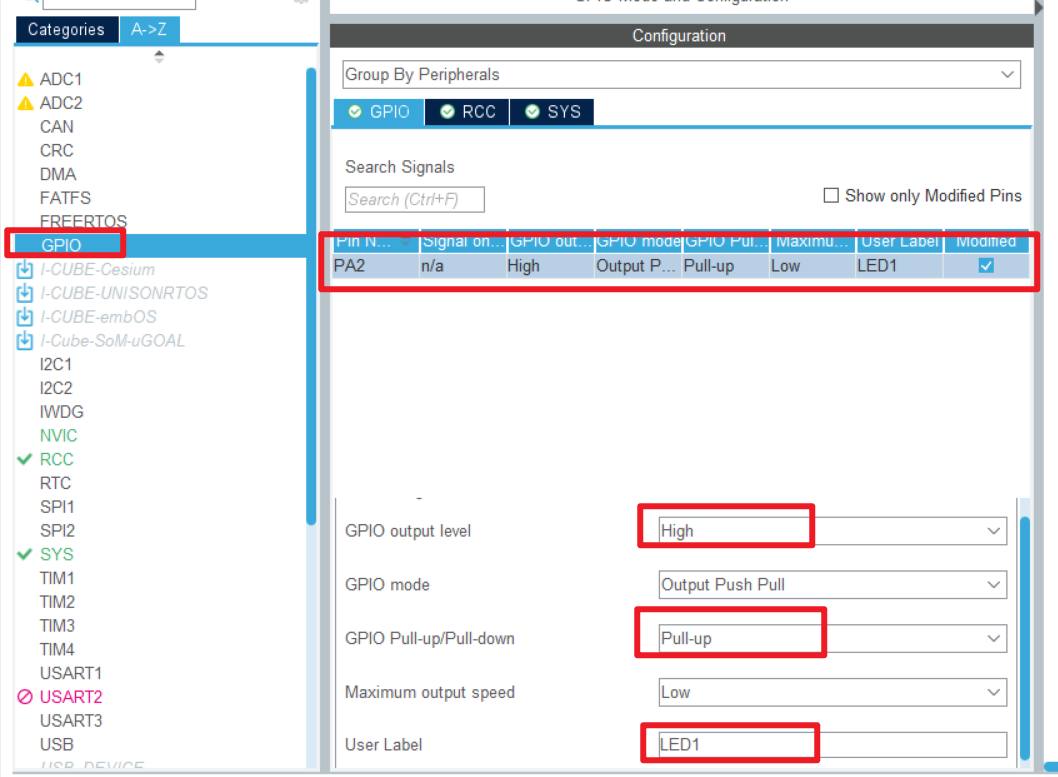
Task: Sort by the Signal on Pin column header
Action: tap(463, 241)
